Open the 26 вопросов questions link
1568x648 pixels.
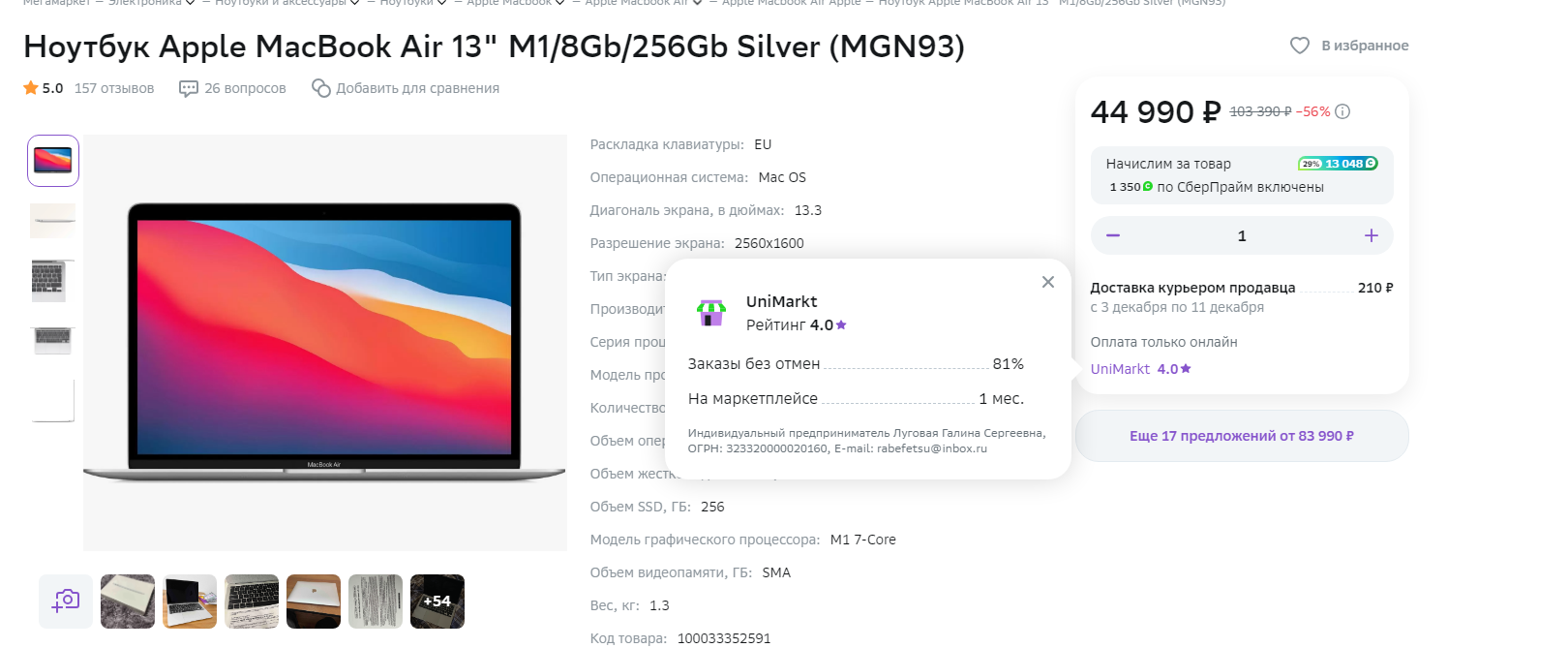(245, 88)
